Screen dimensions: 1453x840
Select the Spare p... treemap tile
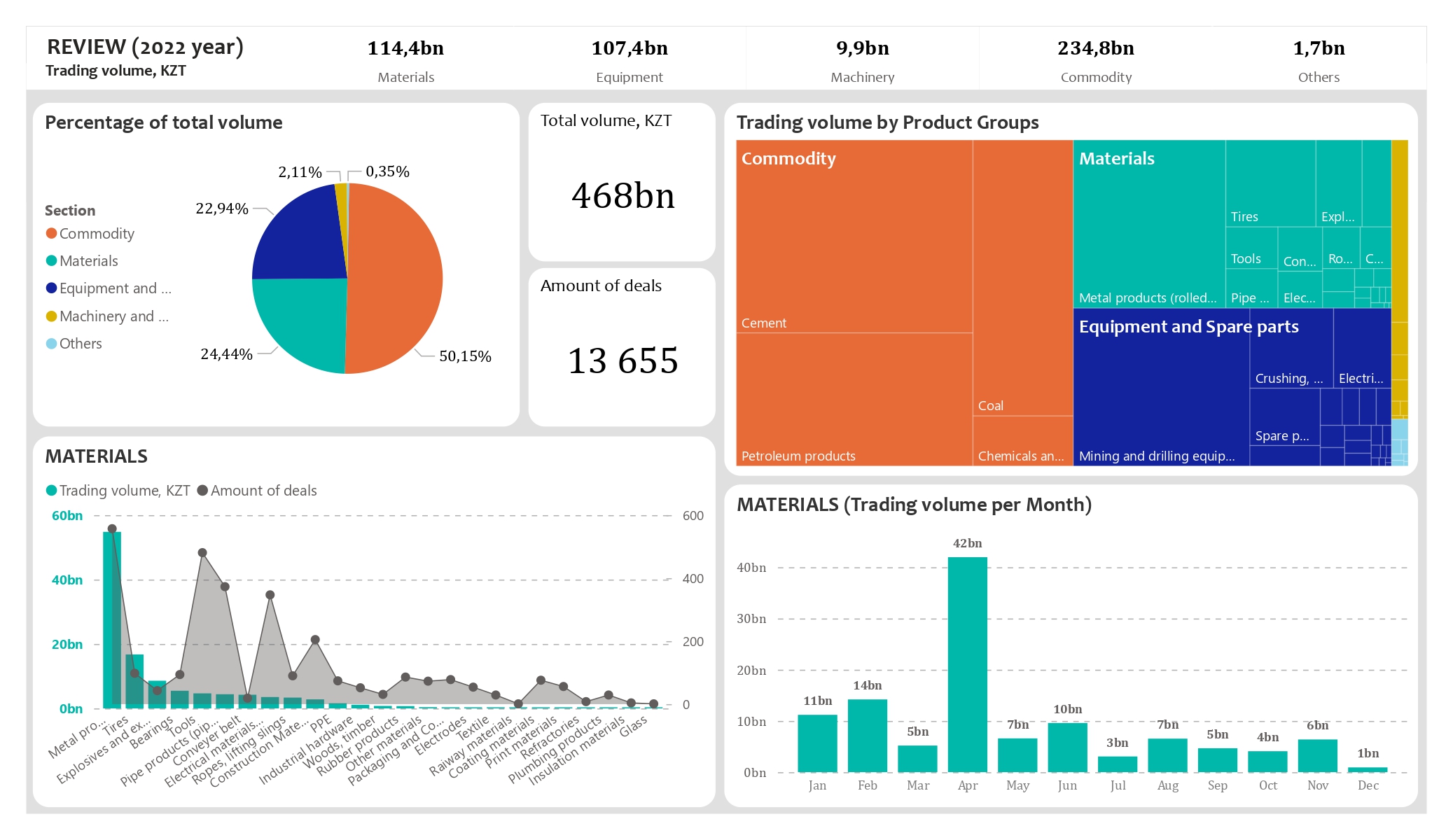1285,417
